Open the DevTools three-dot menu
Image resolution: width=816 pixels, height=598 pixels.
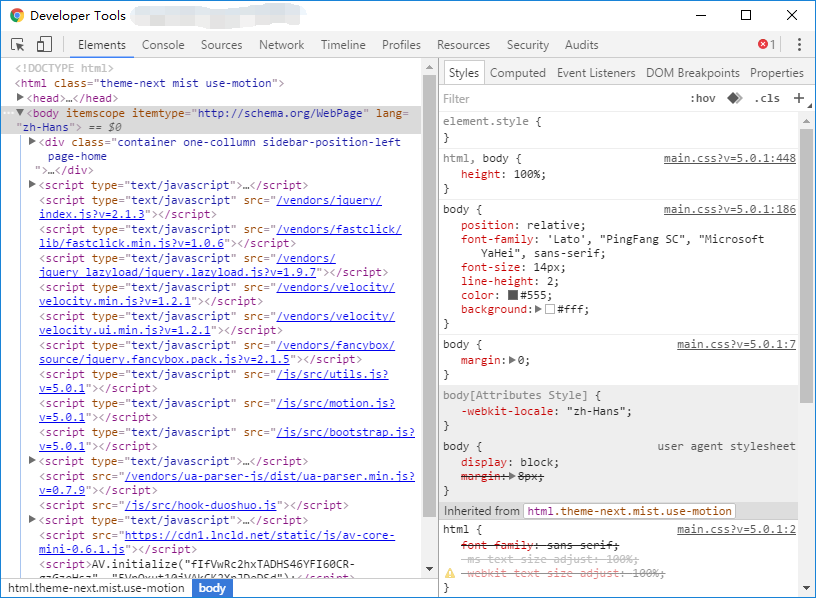(799, 45)
